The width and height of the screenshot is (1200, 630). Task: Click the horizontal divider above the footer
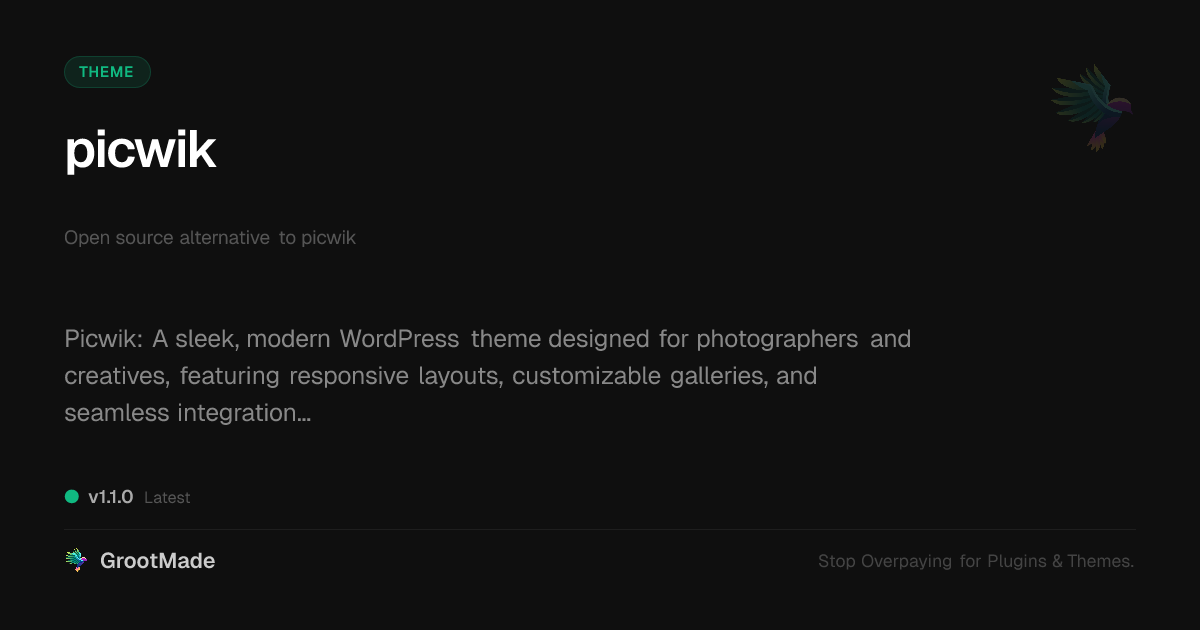pos(600,529)
